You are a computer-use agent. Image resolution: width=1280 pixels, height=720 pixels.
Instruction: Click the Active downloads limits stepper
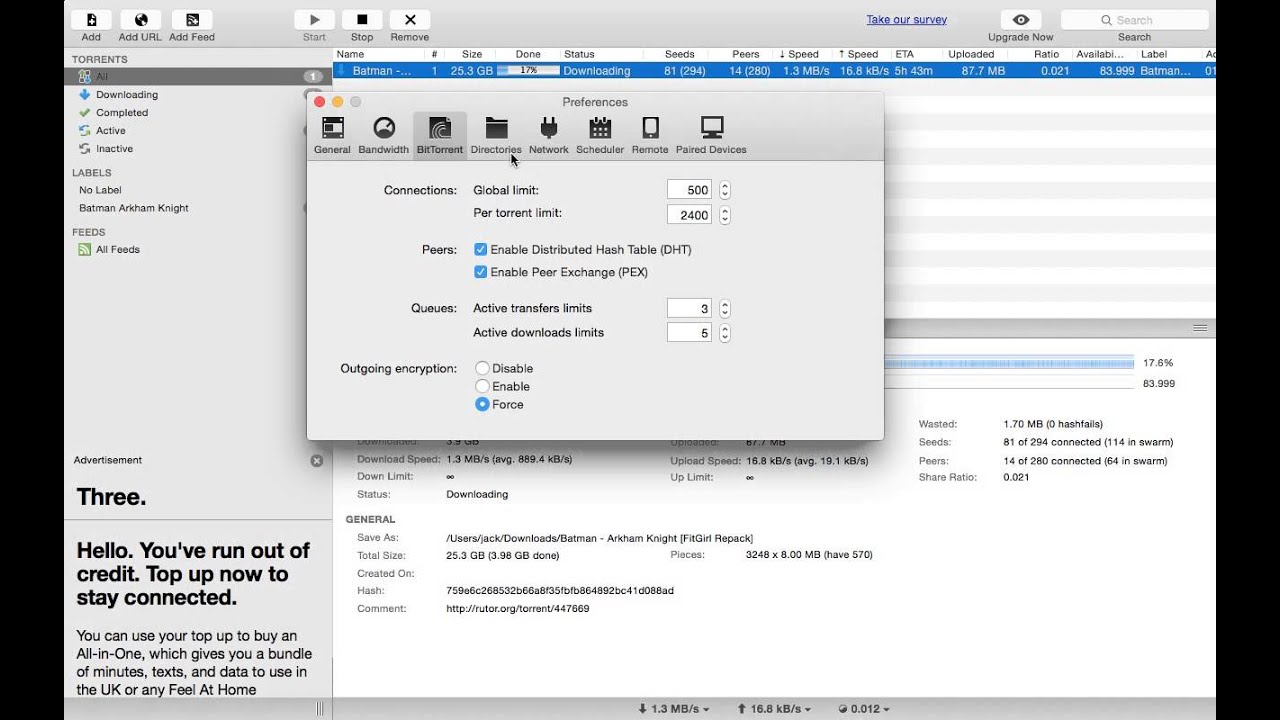(725, 333)
